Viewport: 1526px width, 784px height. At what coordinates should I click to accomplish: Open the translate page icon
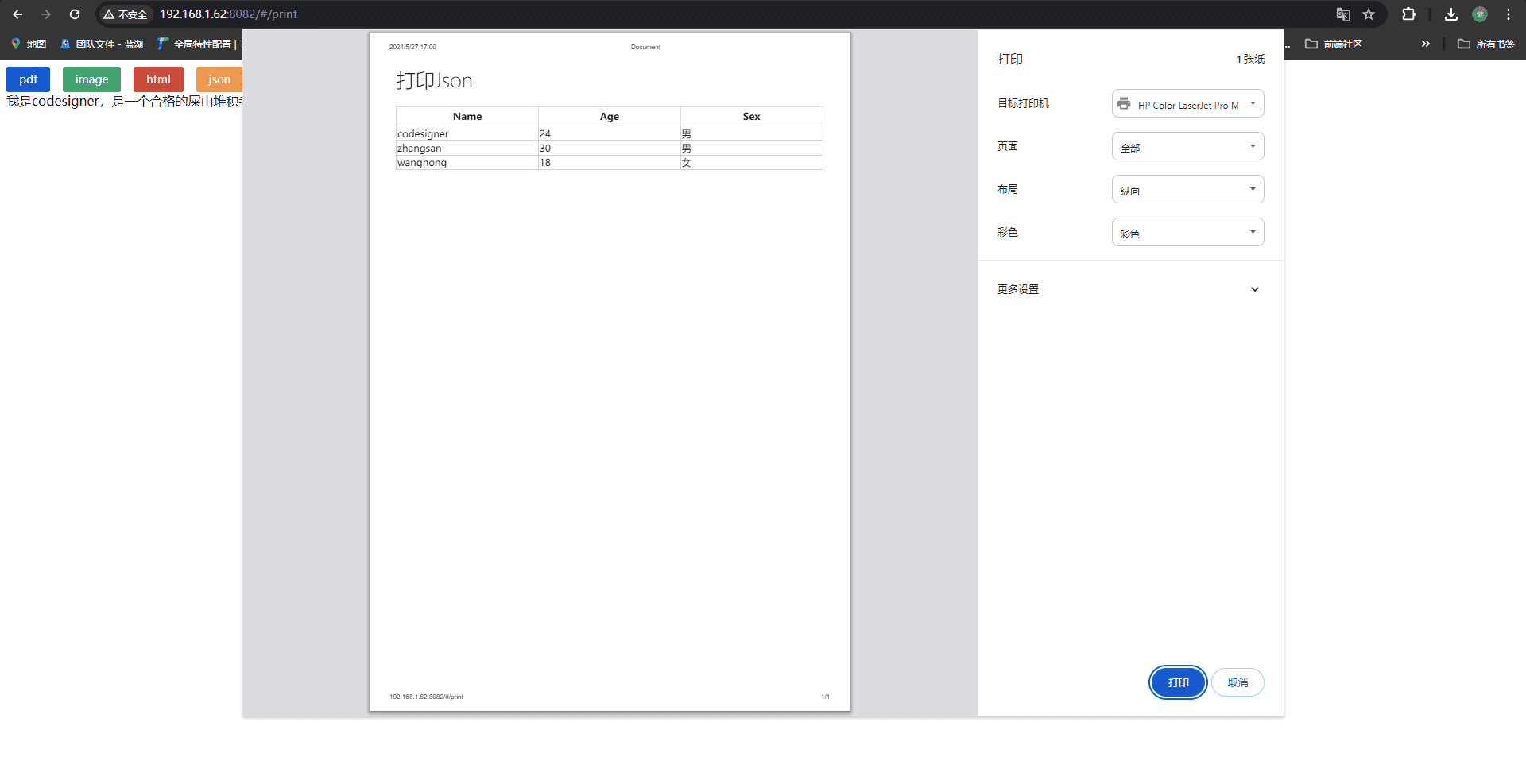click(1343, 14)
